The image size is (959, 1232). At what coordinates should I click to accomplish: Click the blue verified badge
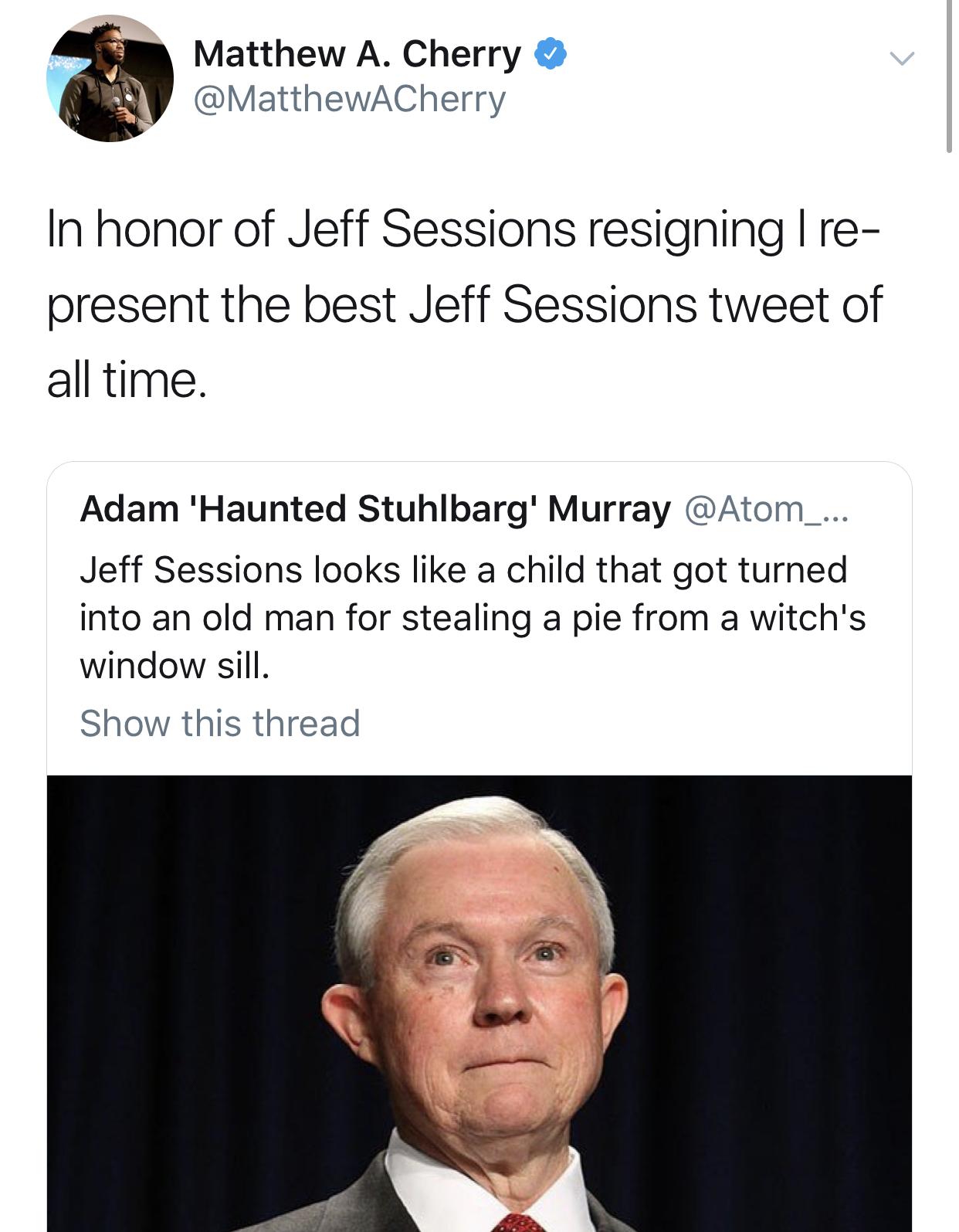(x=551, y=54)
